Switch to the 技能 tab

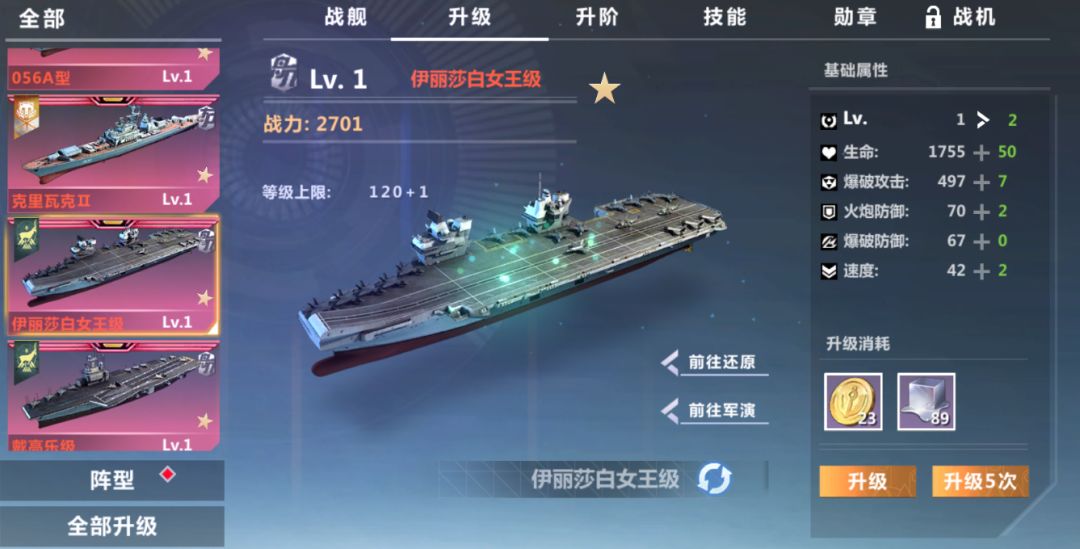point(725,17)
